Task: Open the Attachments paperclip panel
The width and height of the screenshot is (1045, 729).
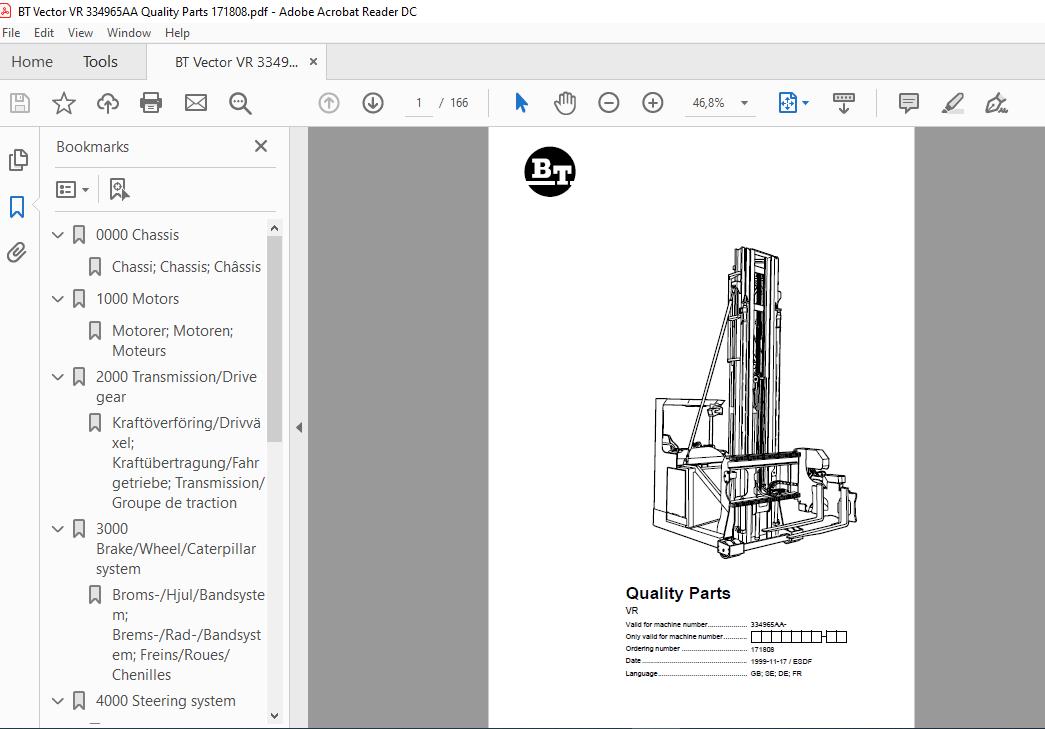Action: [17, 253]
